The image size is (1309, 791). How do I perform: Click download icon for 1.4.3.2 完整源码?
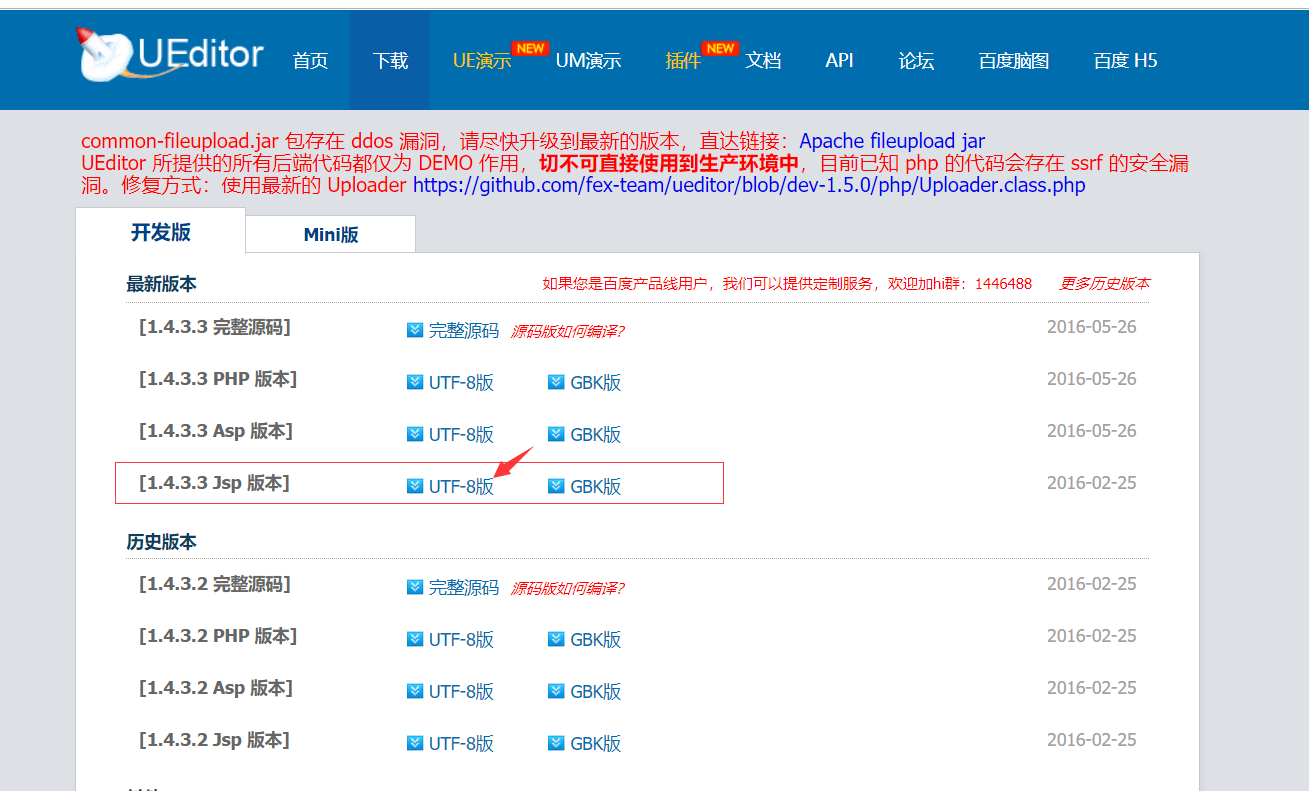415,587
